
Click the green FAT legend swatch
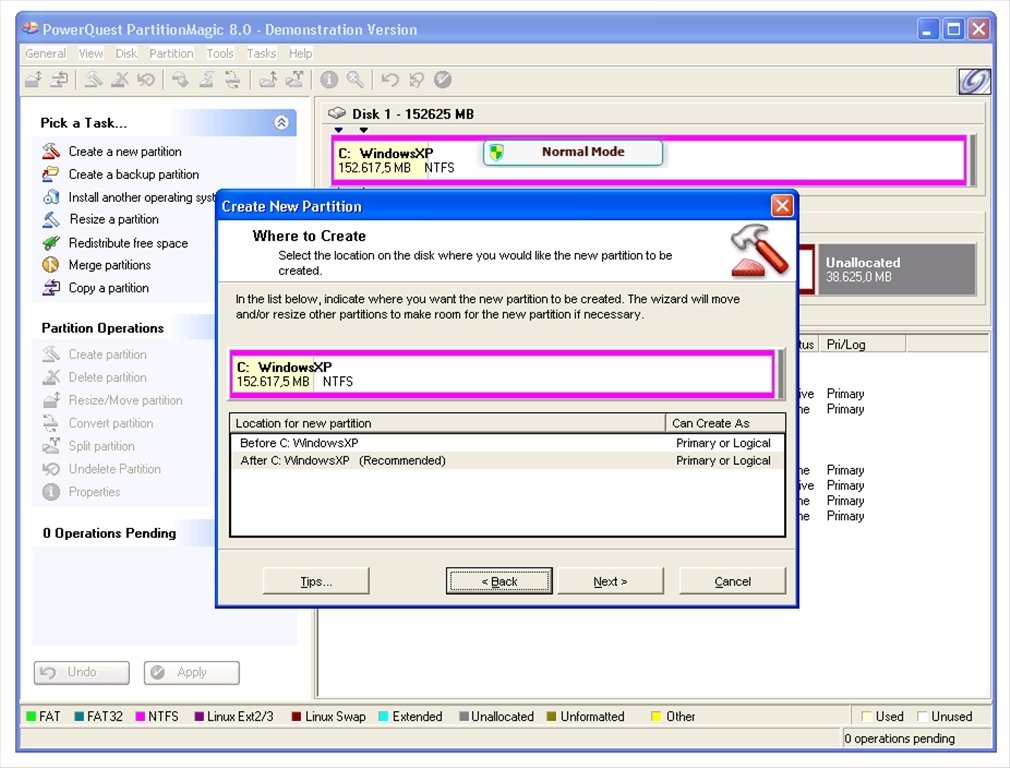pos(31,716)
